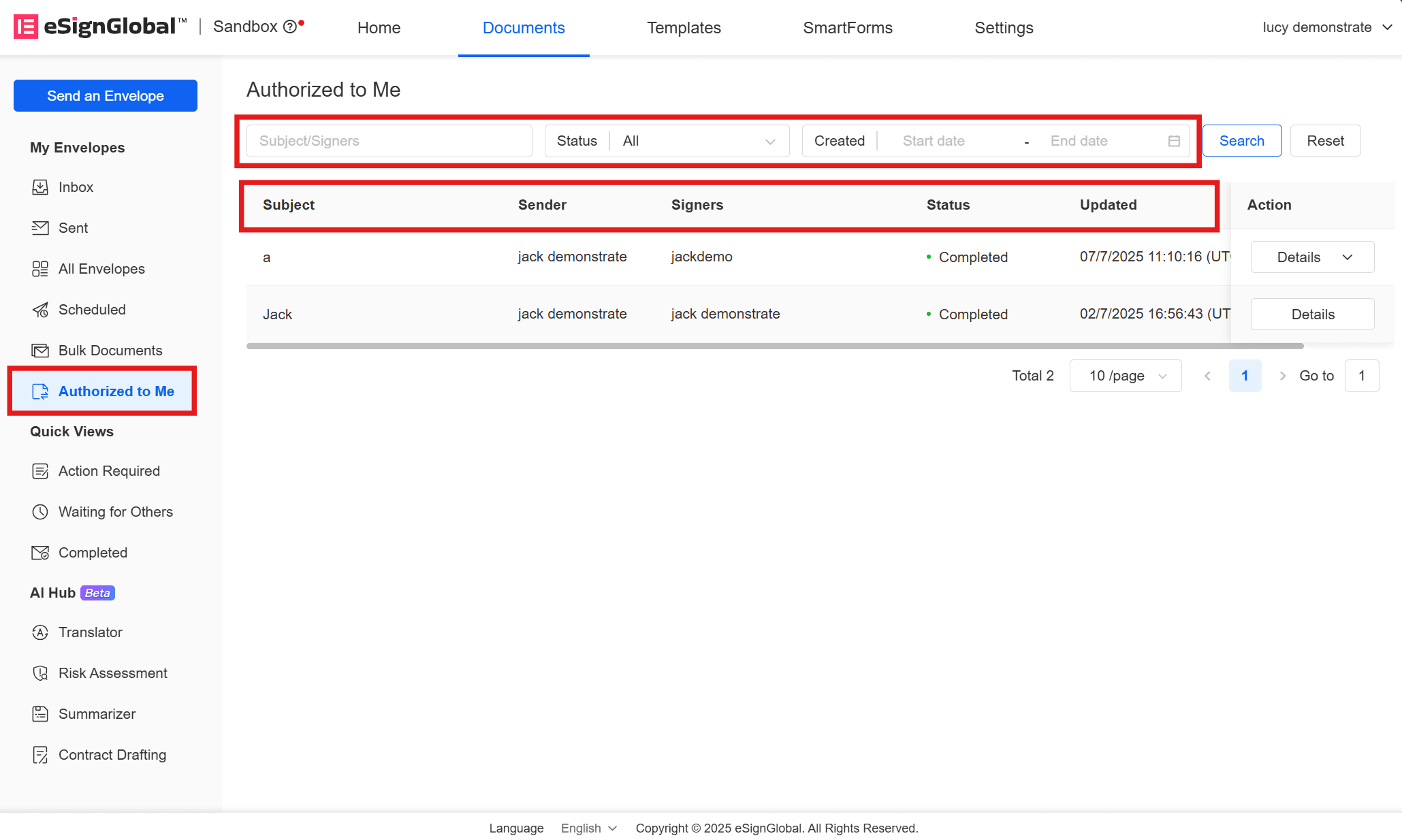This screenshot has height=840, width=1402.
Task: Click the table horizontal scrollbar
Action: coord(775,346)
